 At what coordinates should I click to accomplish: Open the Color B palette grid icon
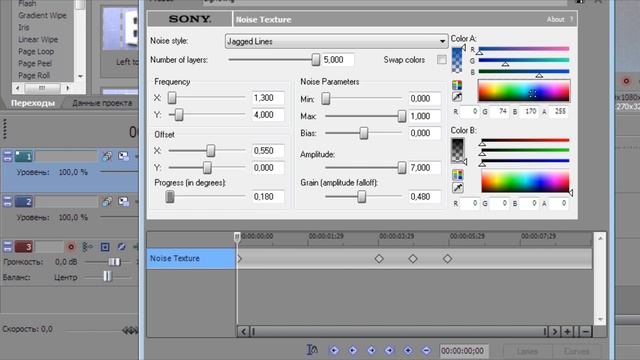[x=458, y=175]
